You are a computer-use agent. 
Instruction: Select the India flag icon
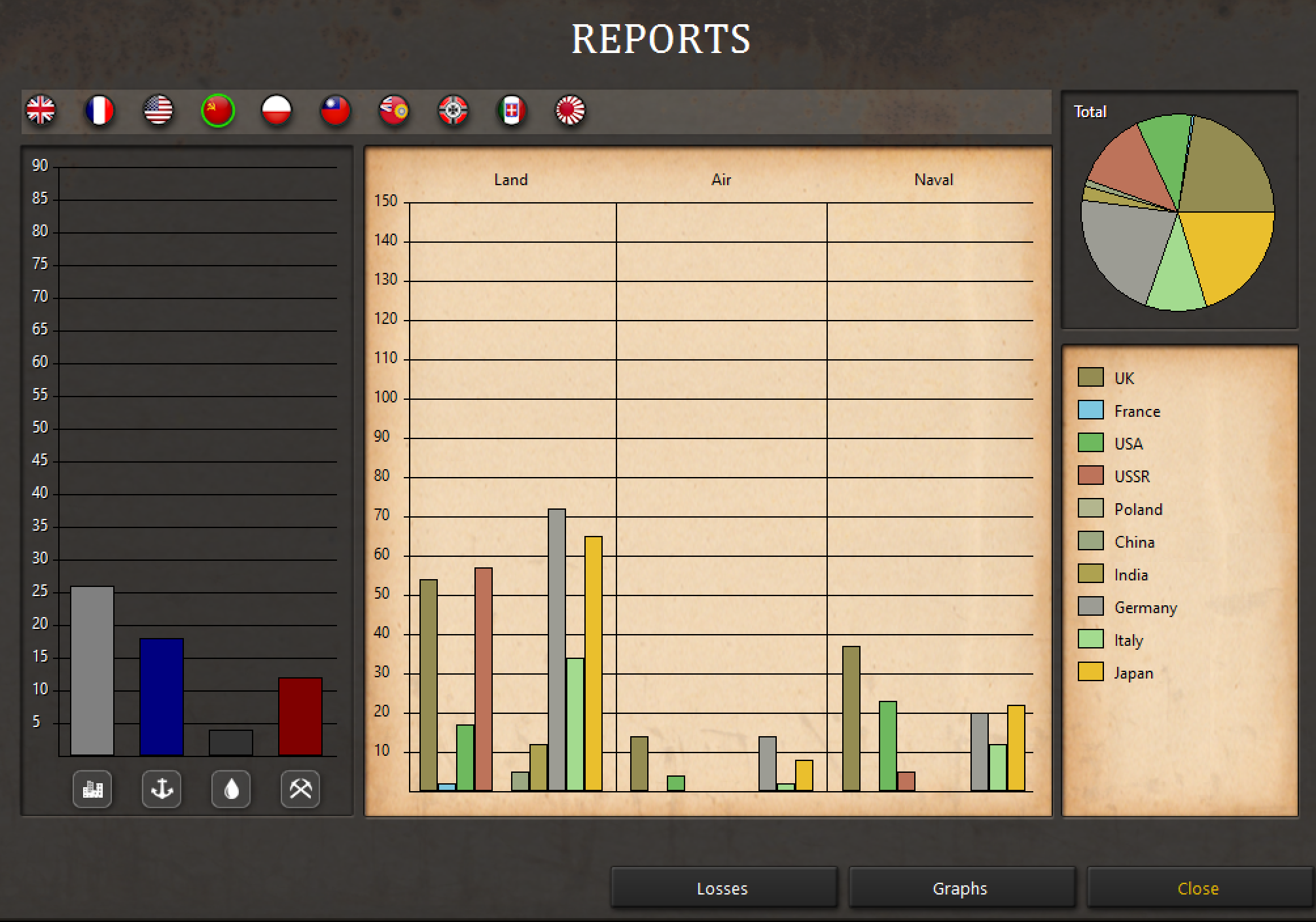394,110
